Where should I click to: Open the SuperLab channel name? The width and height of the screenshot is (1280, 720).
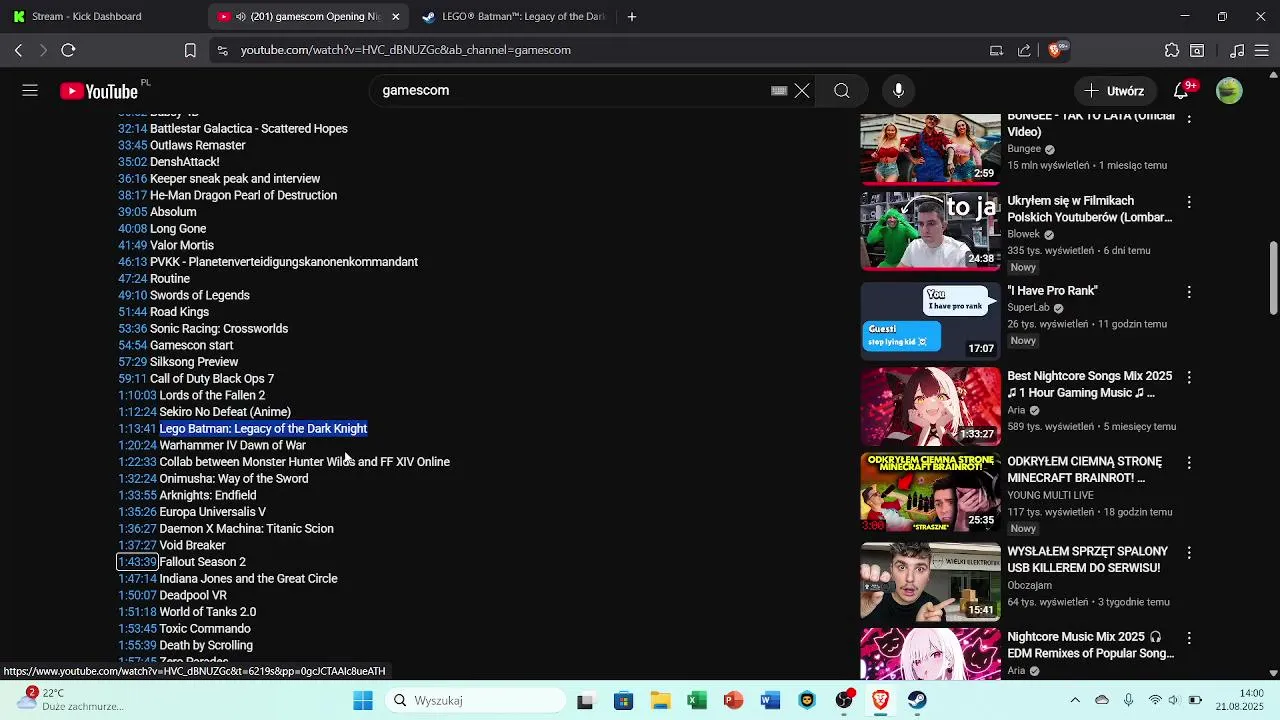click(1028, 308)
